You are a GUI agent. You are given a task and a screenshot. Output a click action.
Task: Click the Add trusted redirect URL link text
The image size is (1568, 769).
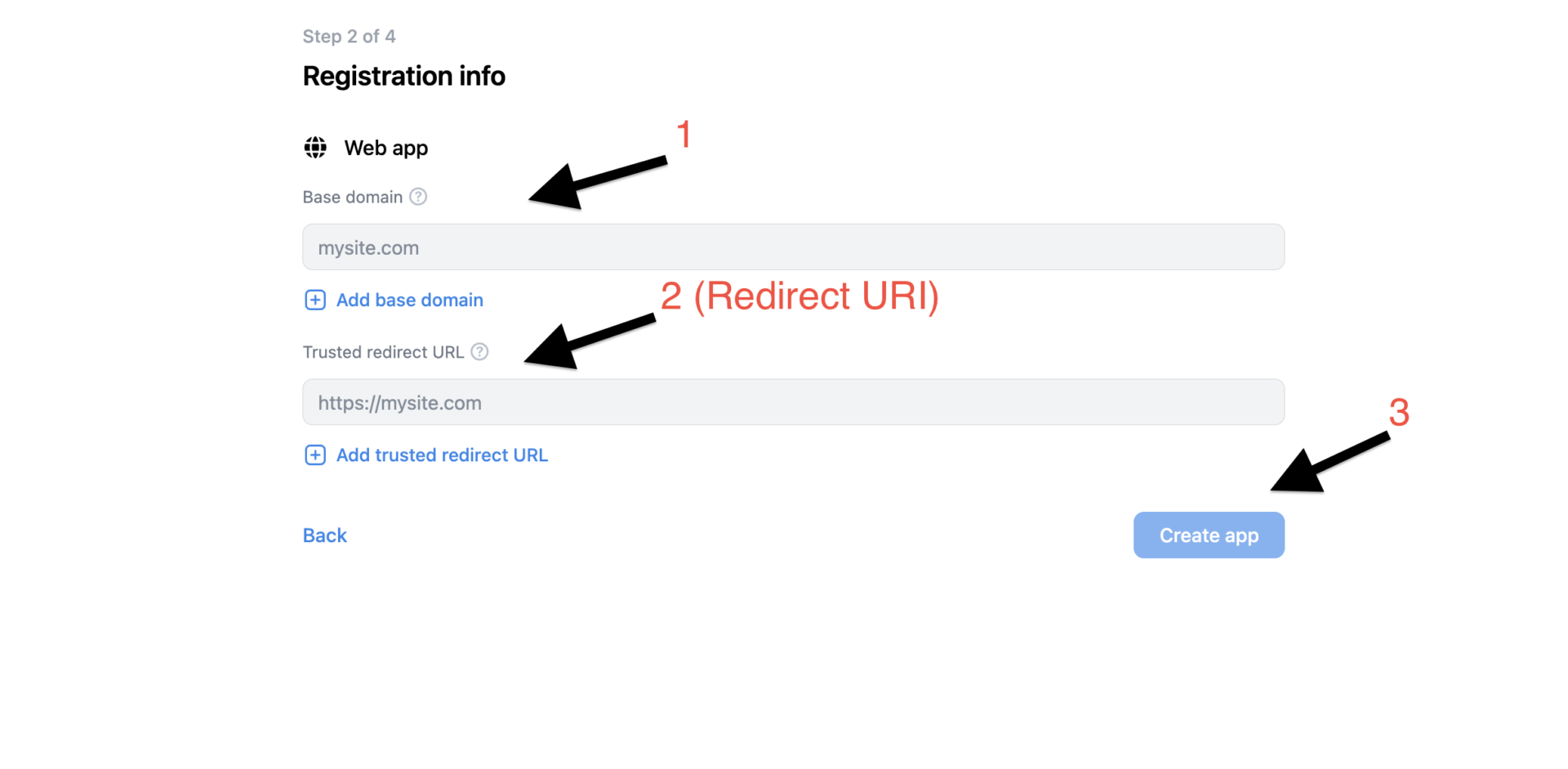coord(442,456)
